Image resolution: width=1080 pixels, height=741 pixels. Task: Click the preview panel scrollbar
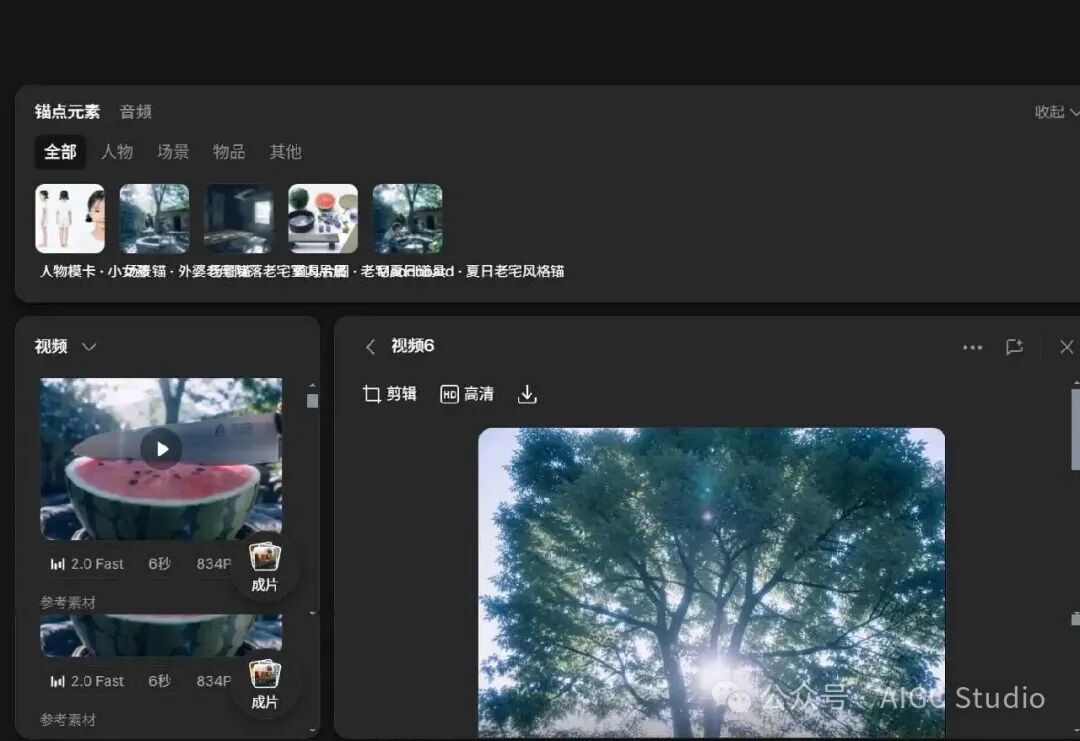point(1075,430)
